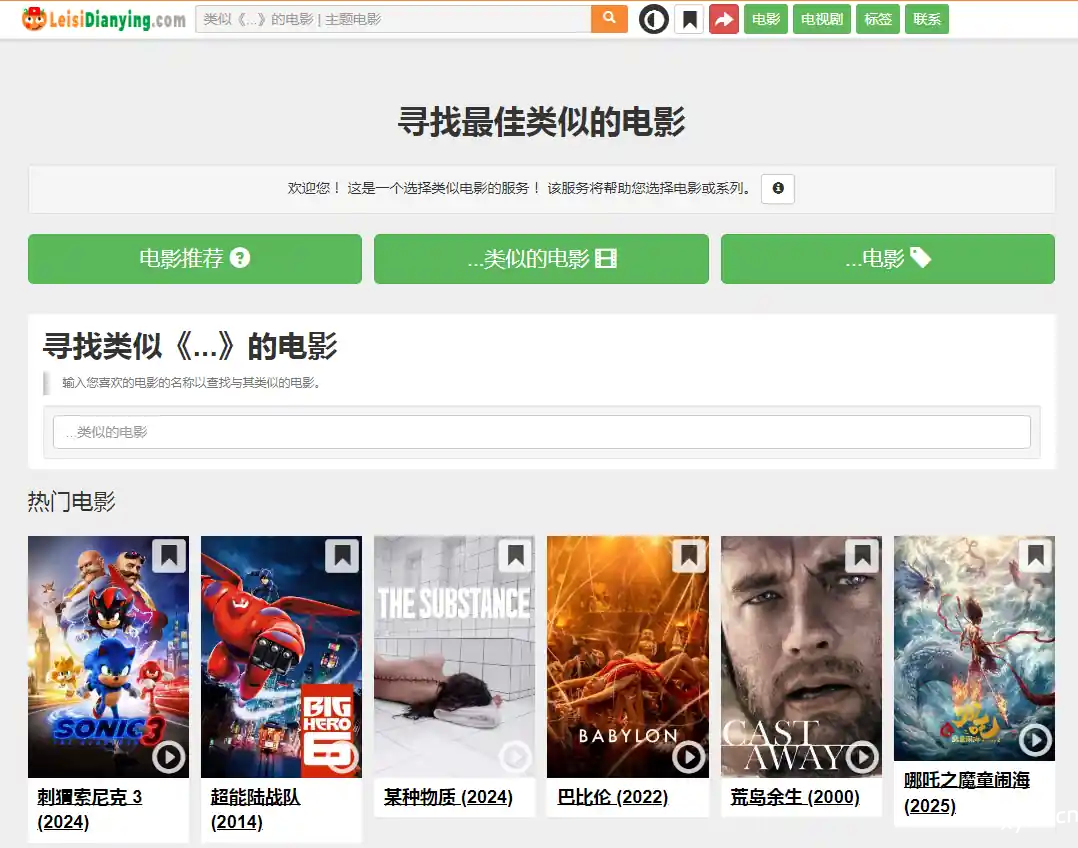1078x848 pixels.
Task: Click the red share arrow icon
Action: coord(724,19)
